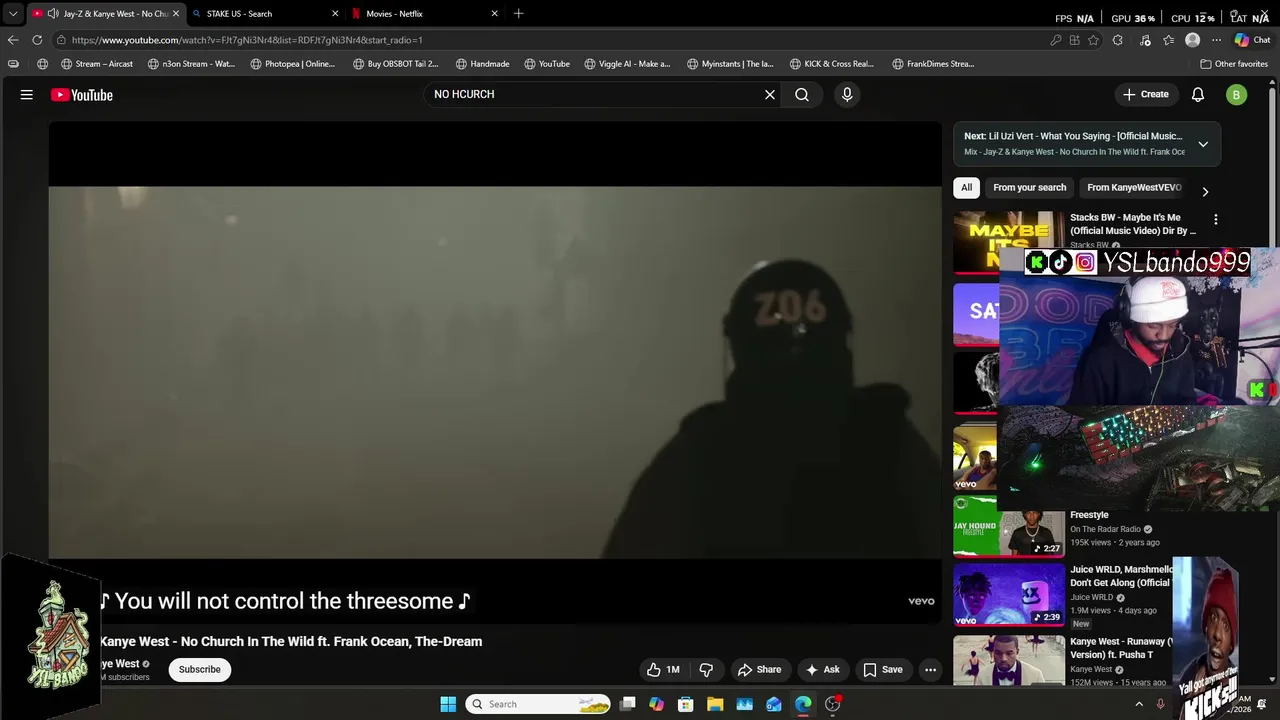Subscribe to the Kanye West channel
1280x720 pixels.
200,670
